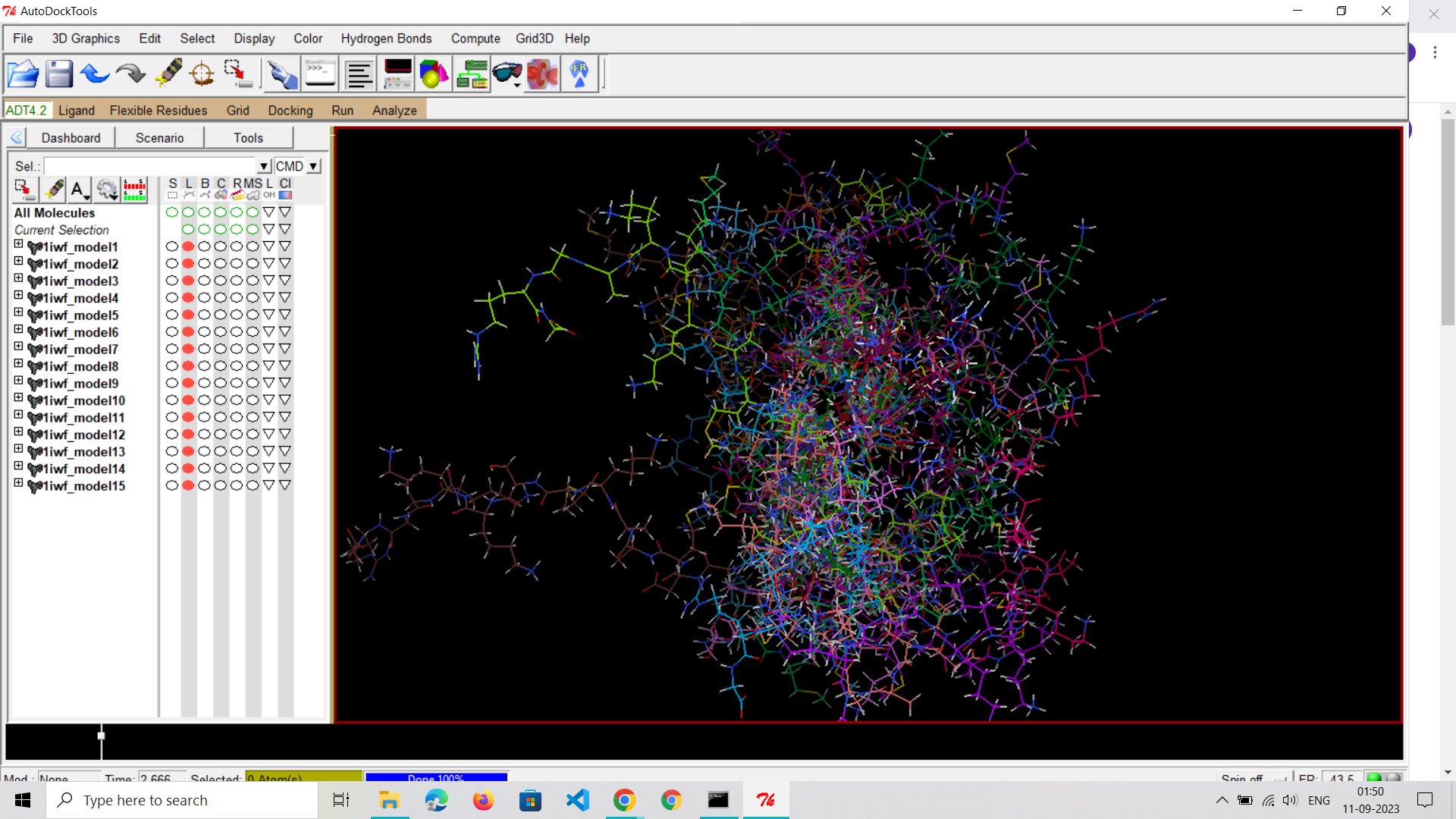The width and height of the screenshot is (1456, 819).
Task: Click the gray redo arrow icon
Action: pos(131,74)
